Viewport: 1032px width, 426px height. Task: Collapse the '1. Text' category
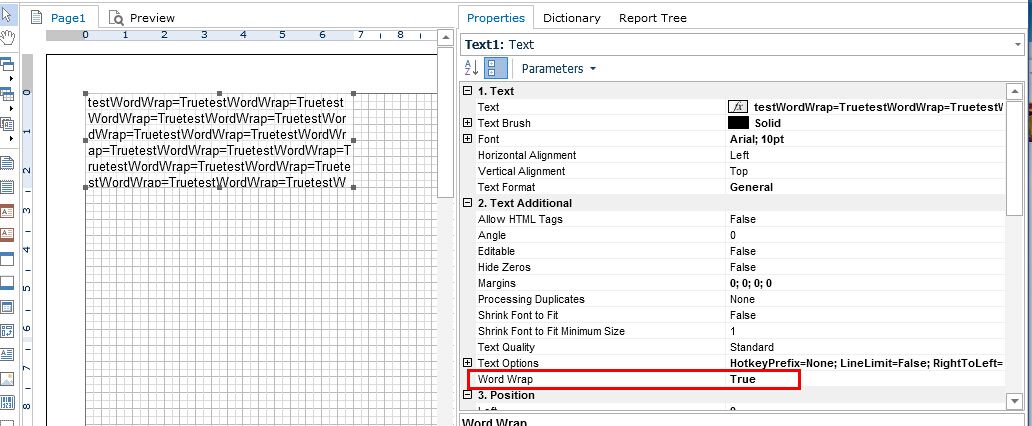(x=467, y=91)
